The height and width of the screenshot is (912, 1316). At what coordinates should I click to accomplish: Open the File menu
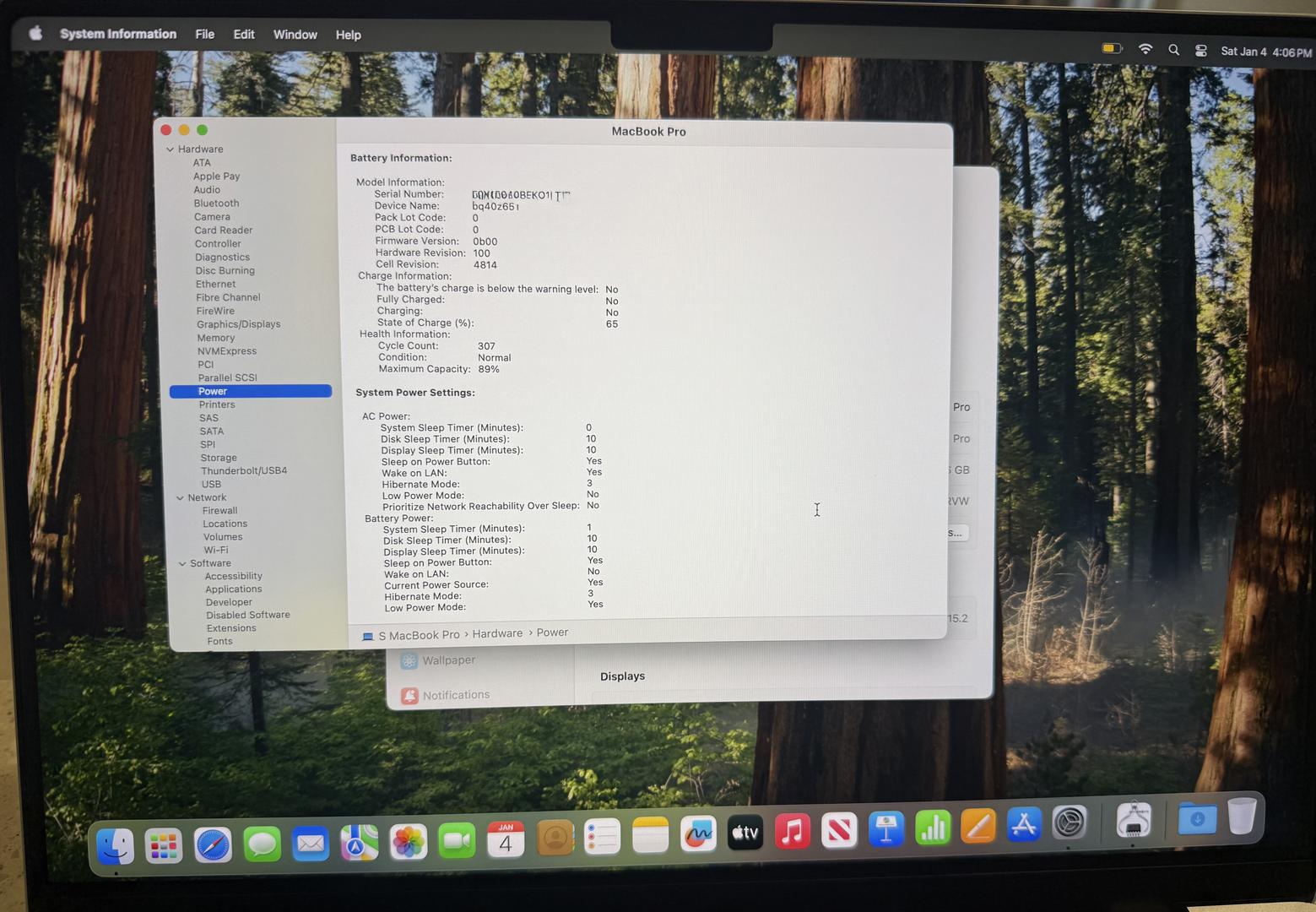click(x=205, y=35)
